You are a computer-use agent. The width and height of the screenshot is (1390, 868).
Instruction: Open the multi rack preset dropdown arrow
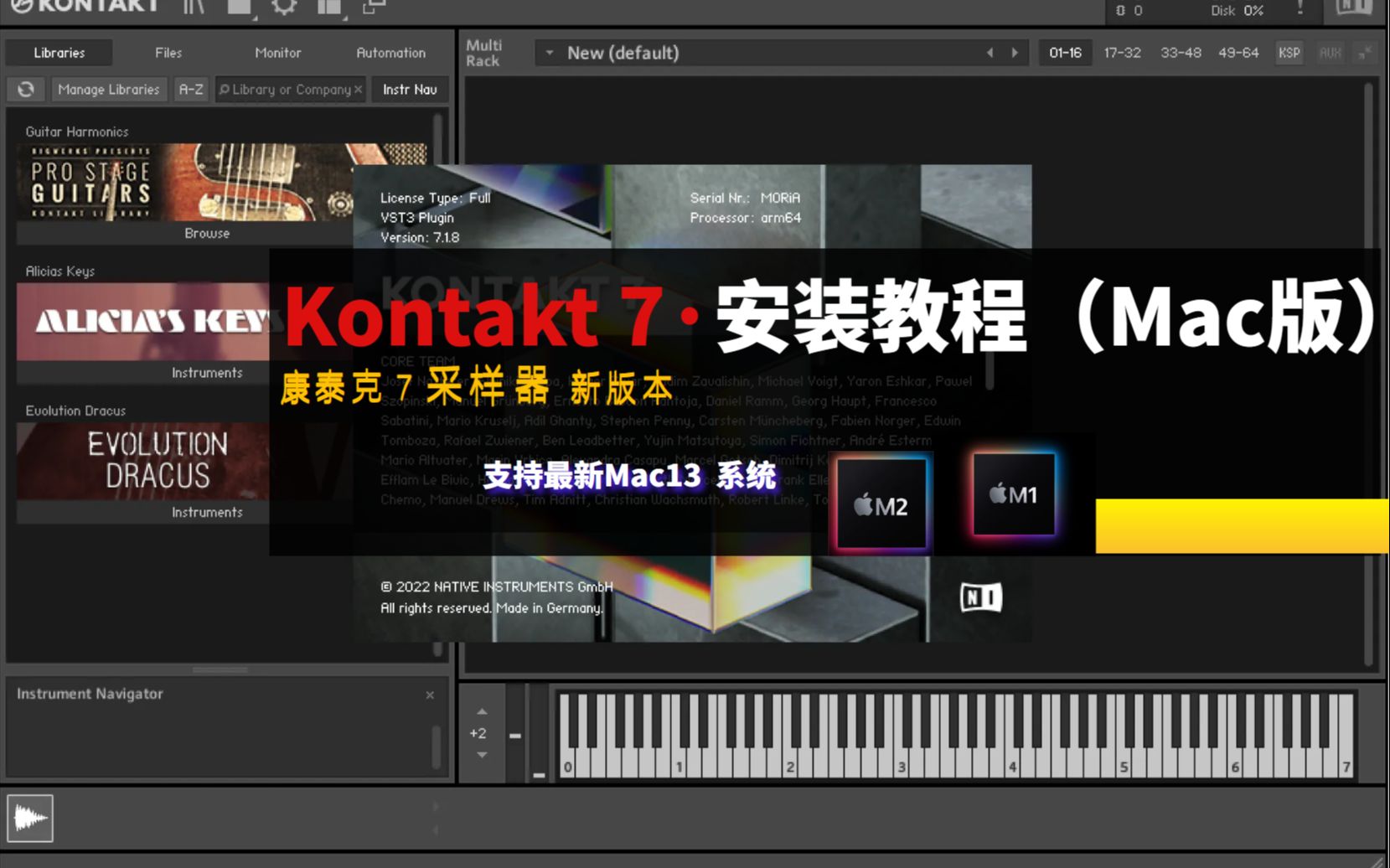coord(550,53)
